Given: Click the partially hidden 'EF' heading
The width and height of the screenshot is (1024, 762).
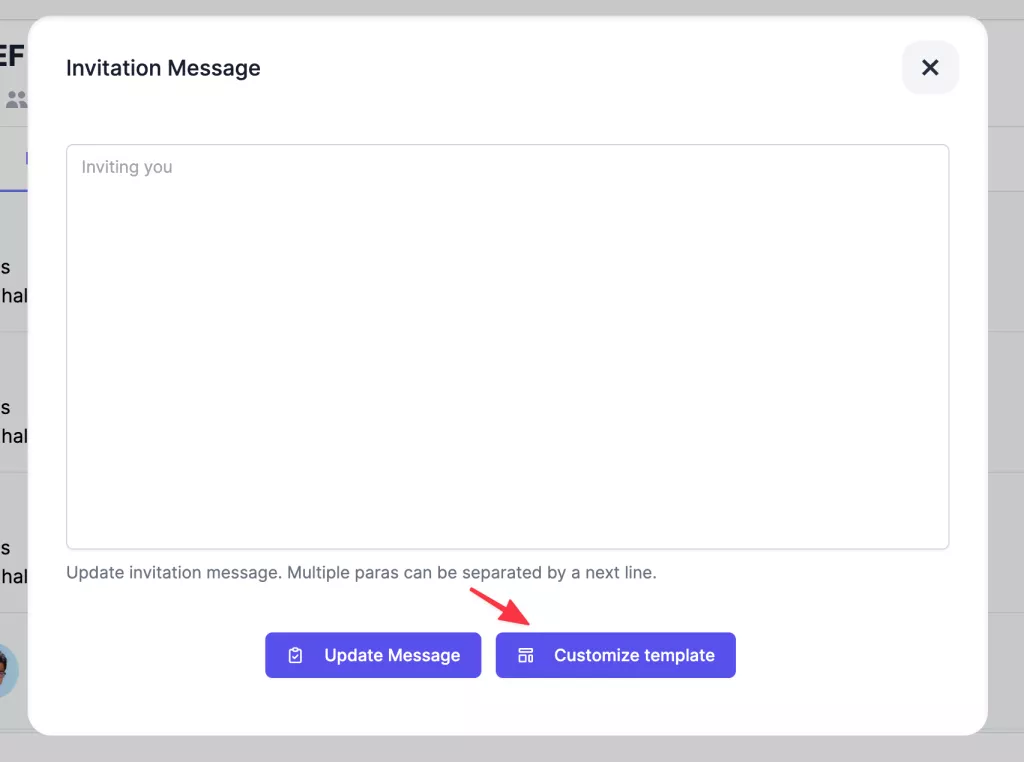Looking at the screenshot, I should tap(12, 55).
